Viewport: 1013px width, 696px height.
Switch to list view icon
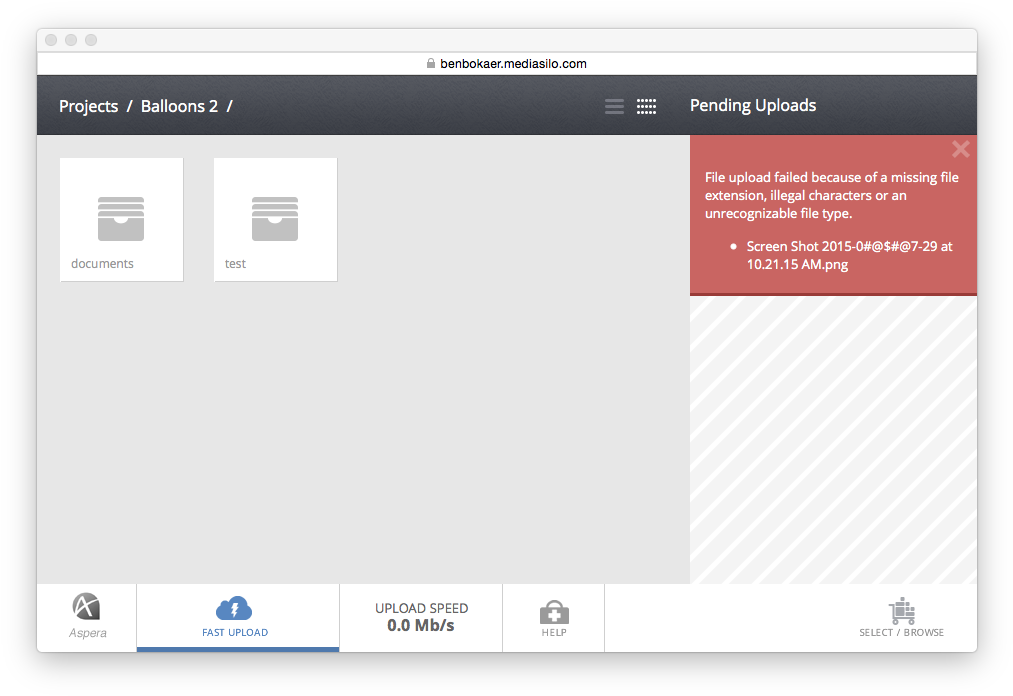(x=614, y=107)
